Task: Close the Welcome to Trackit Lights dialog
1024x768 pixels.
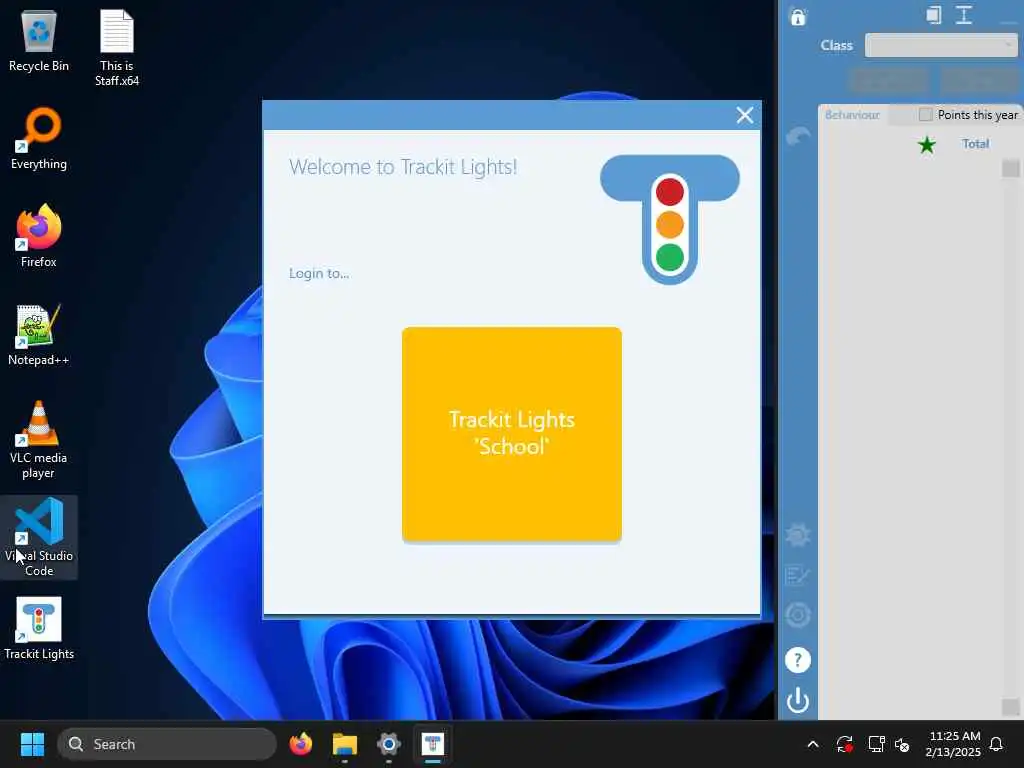Action: click(744, 116)
